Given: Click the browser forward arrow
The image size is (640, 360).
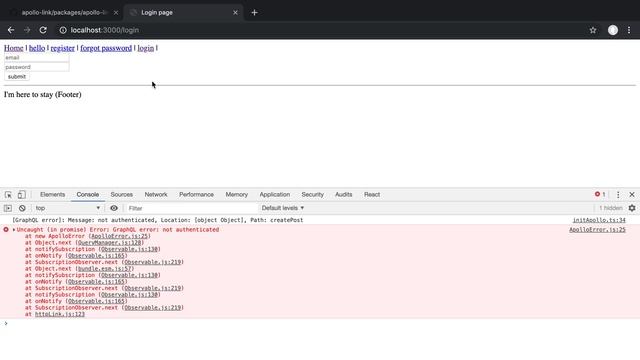Looking at the screenshot, I should click(27, 30).
